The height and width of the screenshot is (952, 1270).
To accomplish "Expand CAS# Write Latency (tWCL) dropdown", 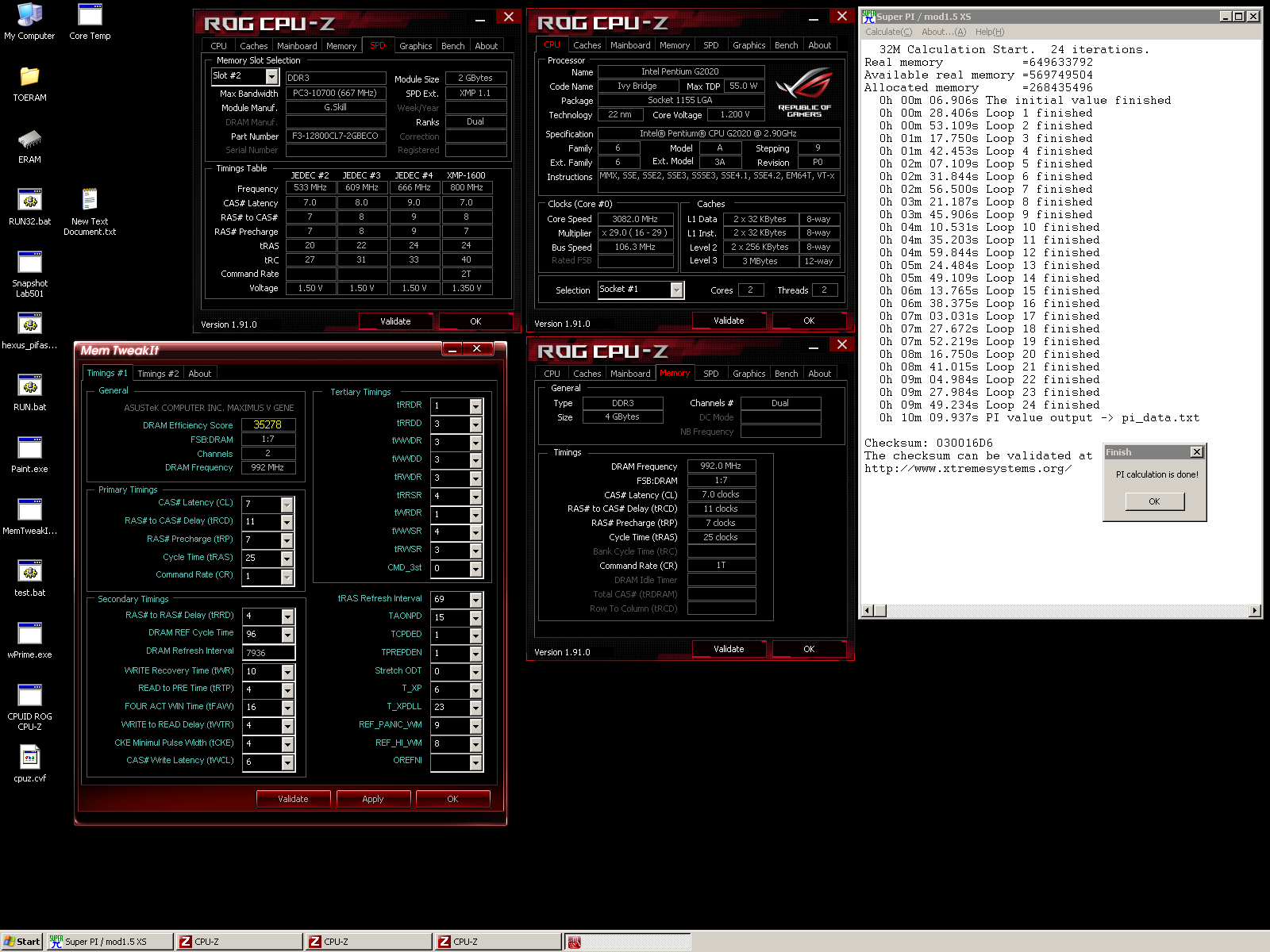I will 287,762.
